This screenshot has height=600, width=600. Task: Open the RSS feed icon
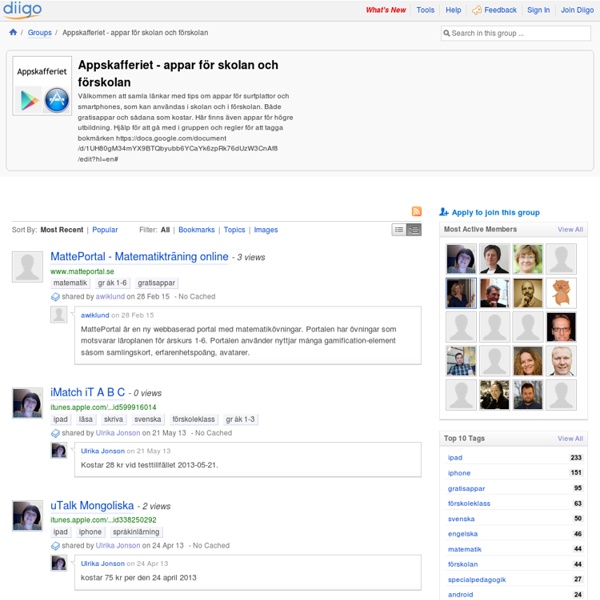click(417, 211)
